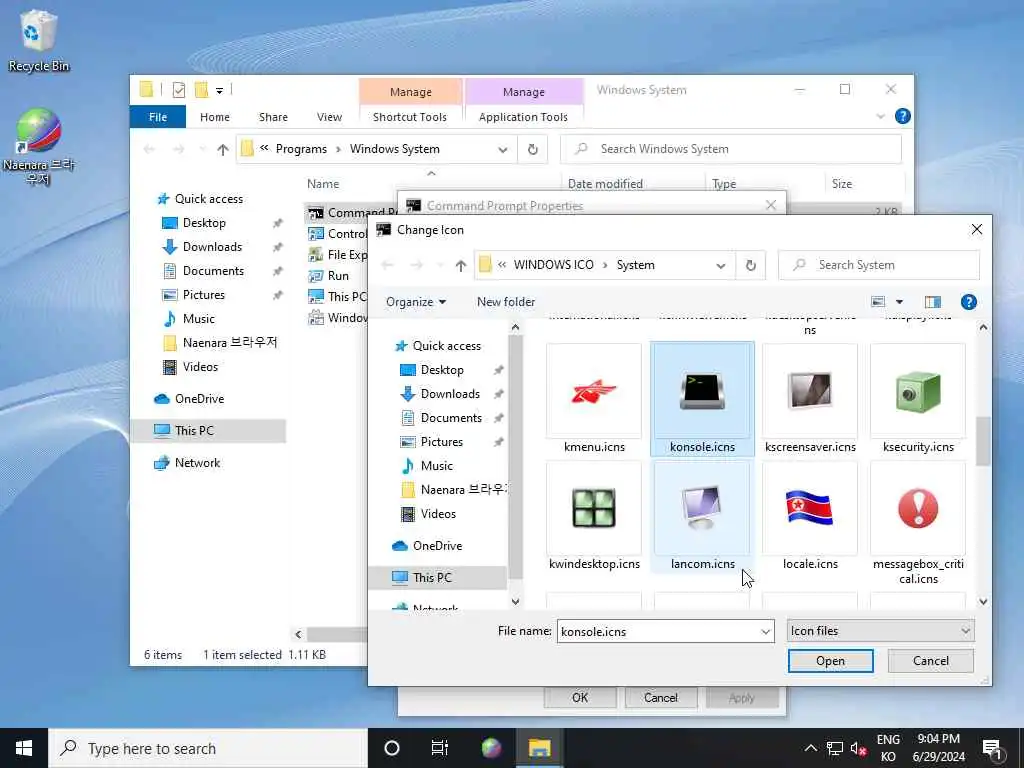Image resolution: width=1024 pixels, height=768 pixels.
Task: Select This PC in Change Icon dialog sidebar
Action: coord(432,578)
